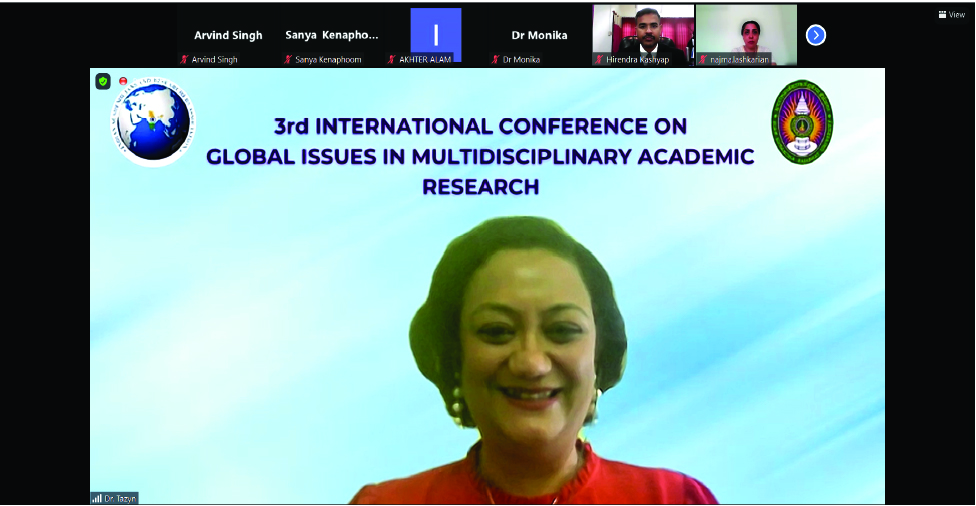The height and width of the screenshot is (506, 976).
Task: Click the red recording indicator icon
Action: [124, 80]
